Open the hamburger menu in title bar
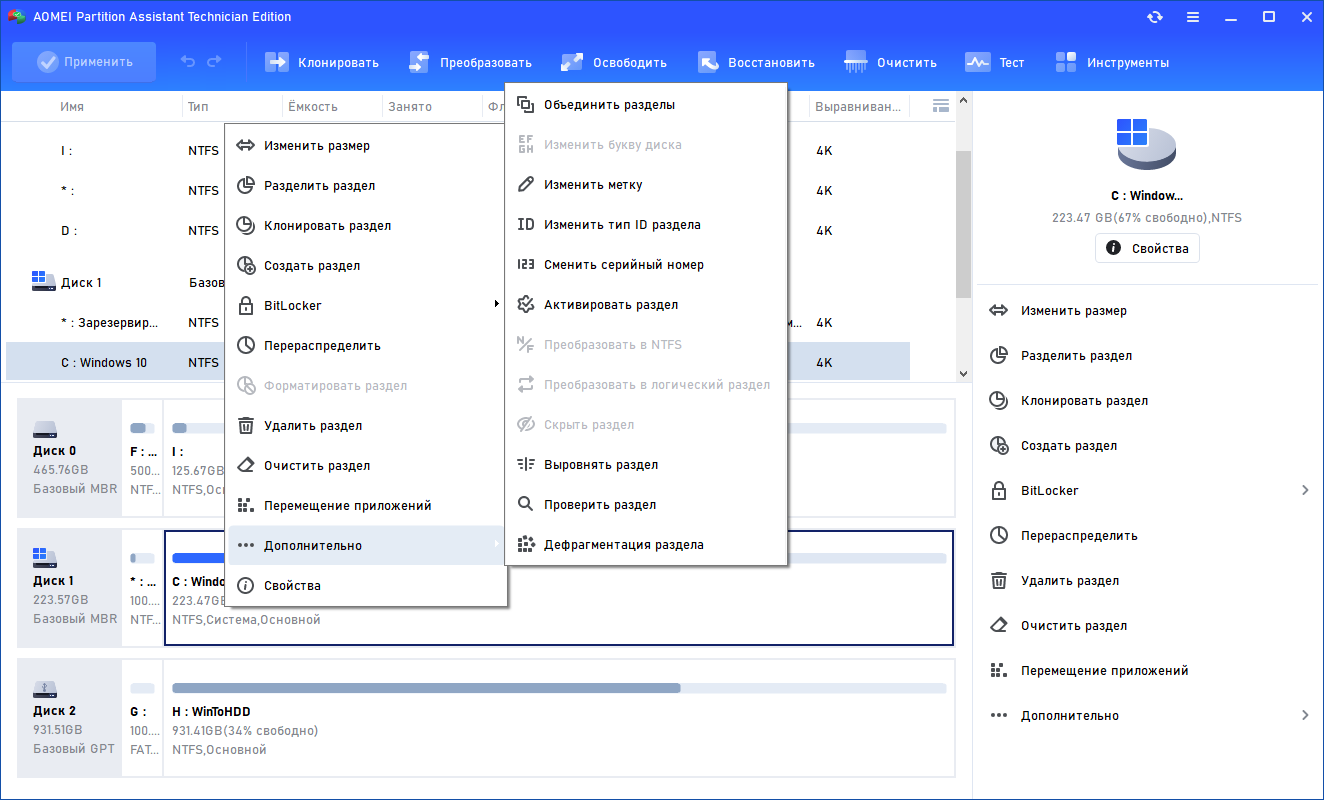The height and width of the screenshot is (800, 1324). (1193, 17)
